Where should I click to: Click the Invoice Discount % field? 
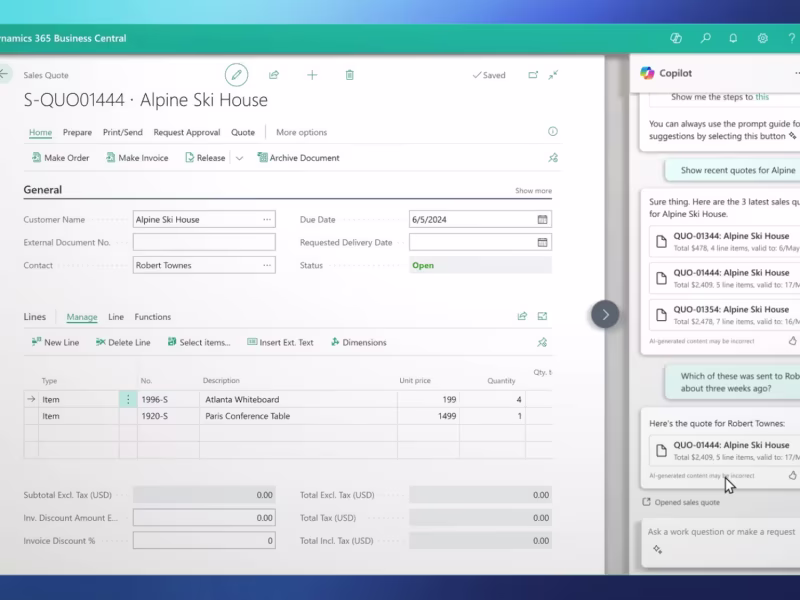[x=204, y=541]
